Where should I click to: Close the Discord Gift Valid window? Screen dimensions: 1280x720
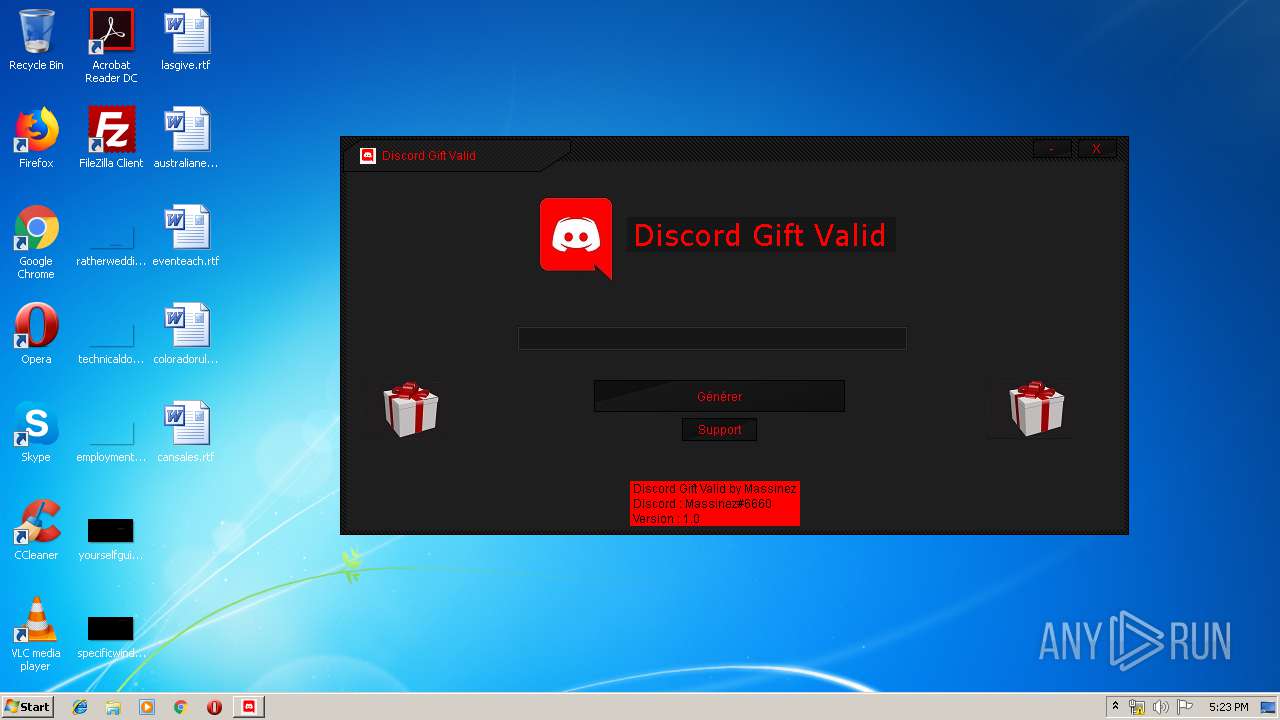(x=1097, y=149)
